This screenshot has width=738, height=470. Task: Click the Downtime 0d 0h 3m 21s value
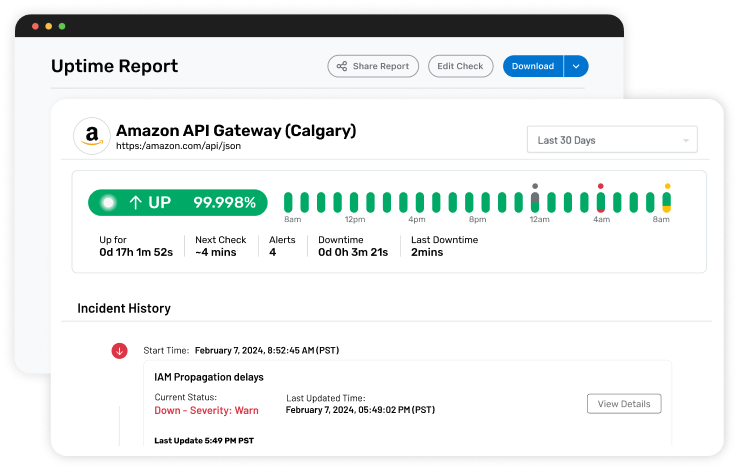353,252
